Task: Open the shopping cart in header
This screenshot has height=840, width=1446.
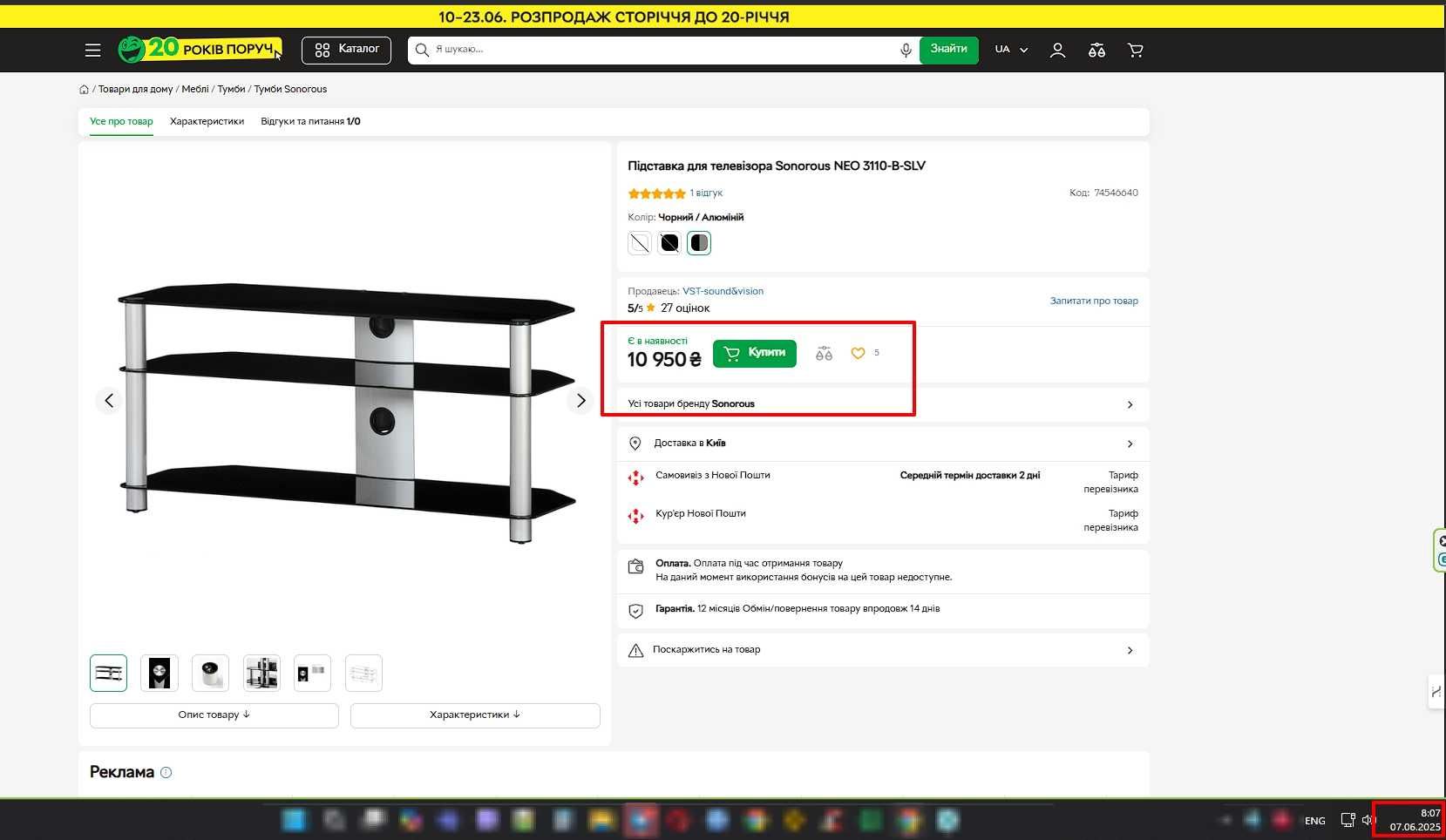Action: pos(1135,50)
